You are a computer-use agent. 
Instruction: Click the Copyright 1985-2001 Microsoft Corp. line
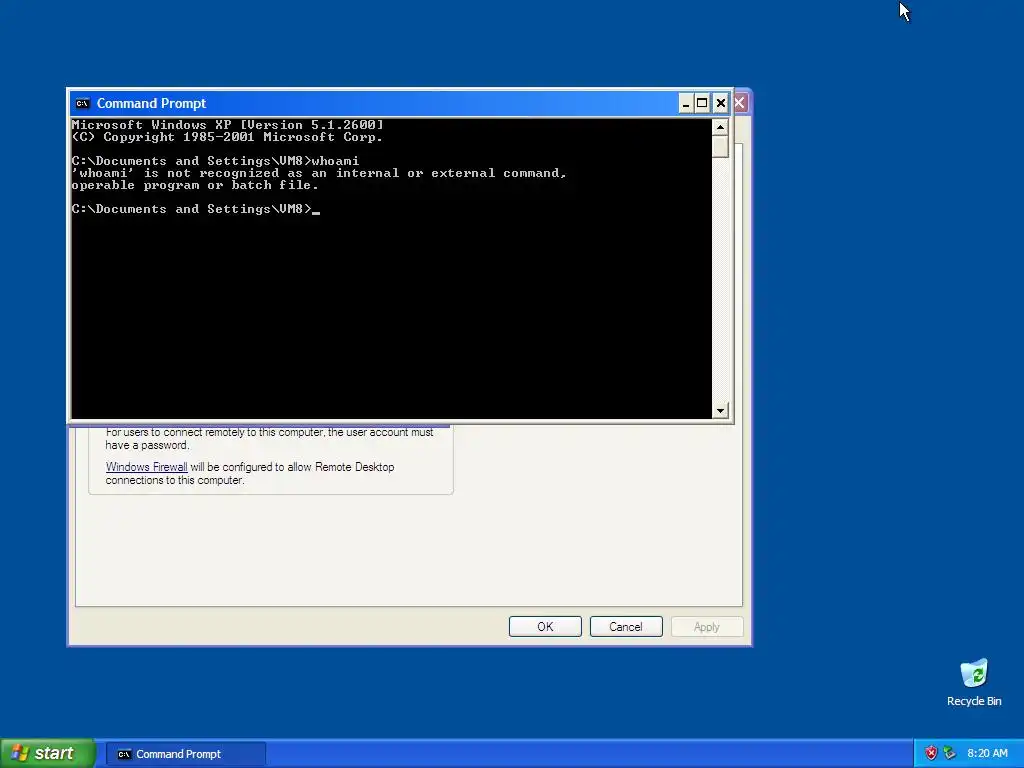tap(227, 137)
